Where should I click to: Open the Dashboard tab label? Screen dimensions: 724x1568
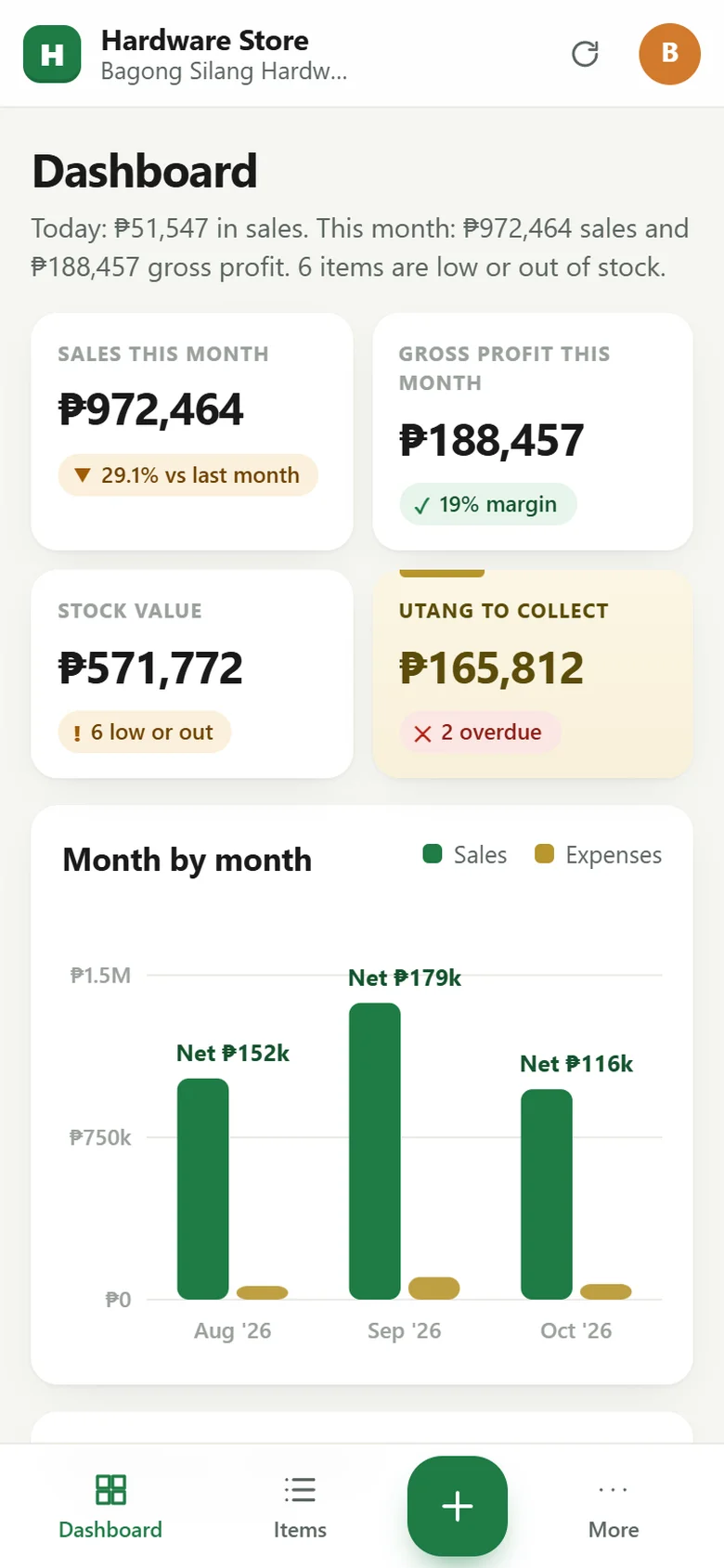(x=110, y=1529)
